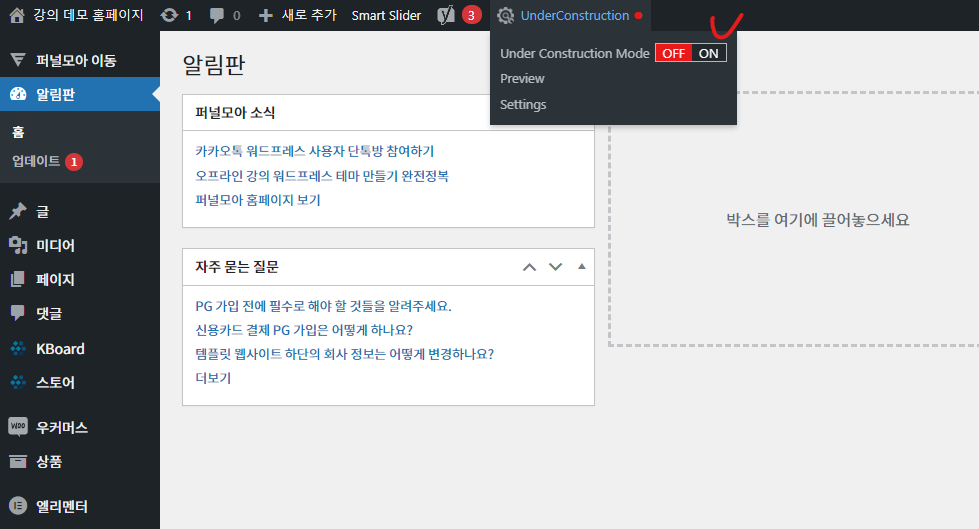Click the 미디어 media icon
Image resolution: width=979 pixels, height=529 pixels.
pyautogui.click(x=18, y=245)
